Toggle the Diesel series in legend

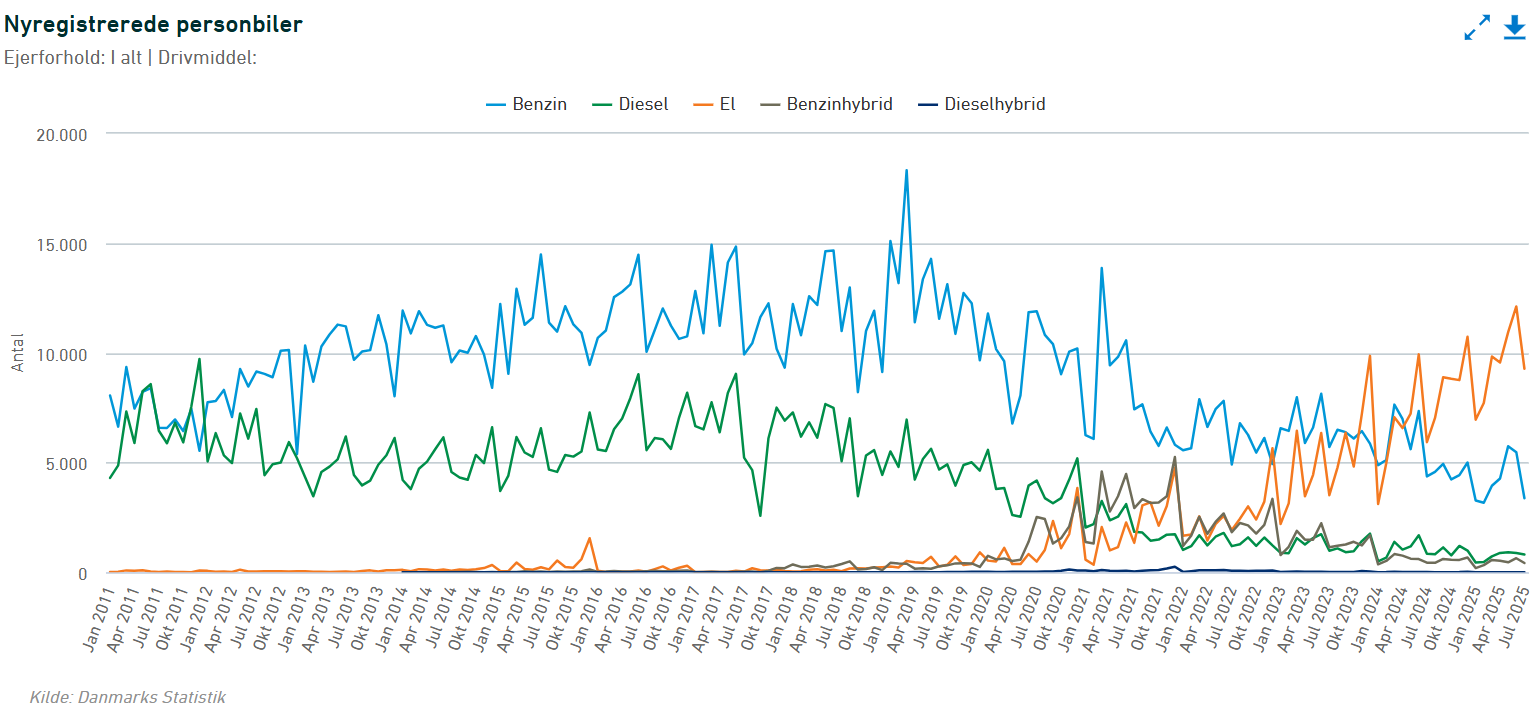coord(630,104)
